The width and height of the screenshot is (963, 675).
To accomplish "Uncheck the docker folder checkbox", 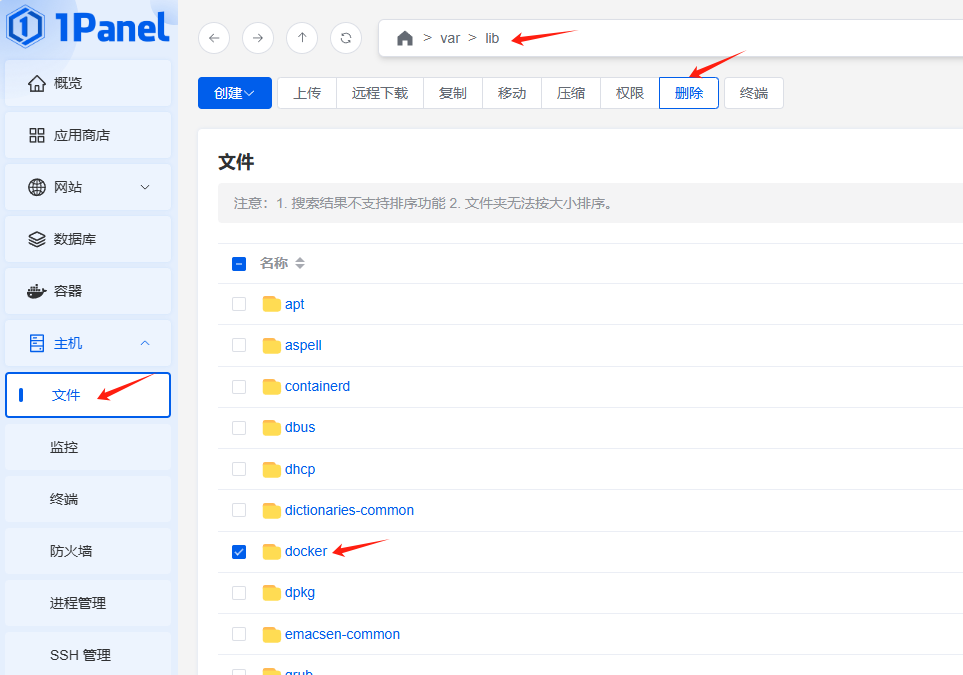I will [239, 552].
